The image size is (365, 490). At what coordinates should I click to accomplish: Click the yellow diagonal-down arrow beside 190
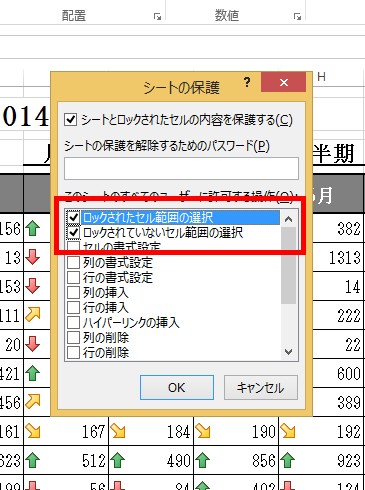pyautogui.click(x=203, y=431)
